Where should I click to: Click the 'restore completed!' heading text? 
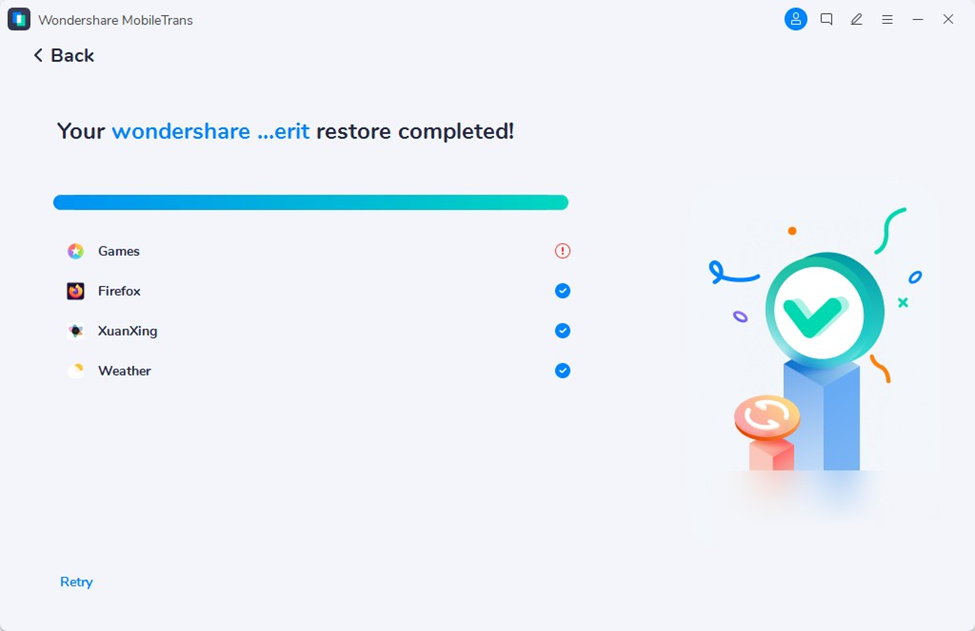[415, 131]
